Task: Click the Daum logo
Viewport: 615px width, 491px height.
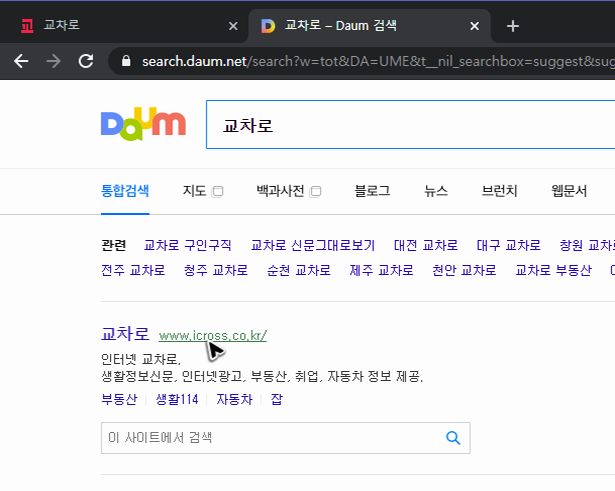Action: click(143, 124)
